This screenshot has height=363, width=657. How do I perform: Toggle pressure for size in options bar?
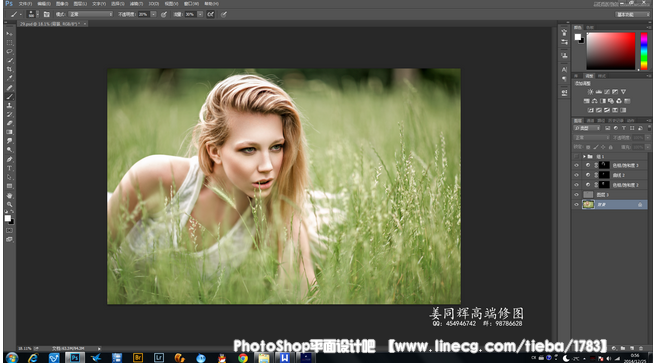click(224, 14)
